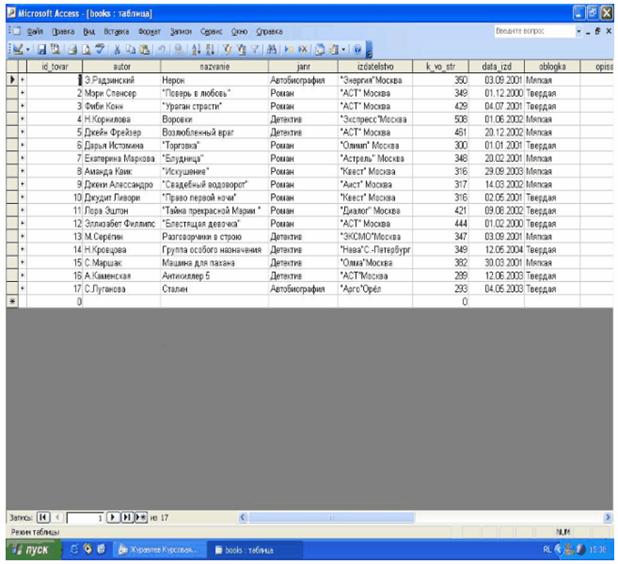Click the пуск Start button
Viewport: 618px width, 564px height.
[x=34, y=549]
